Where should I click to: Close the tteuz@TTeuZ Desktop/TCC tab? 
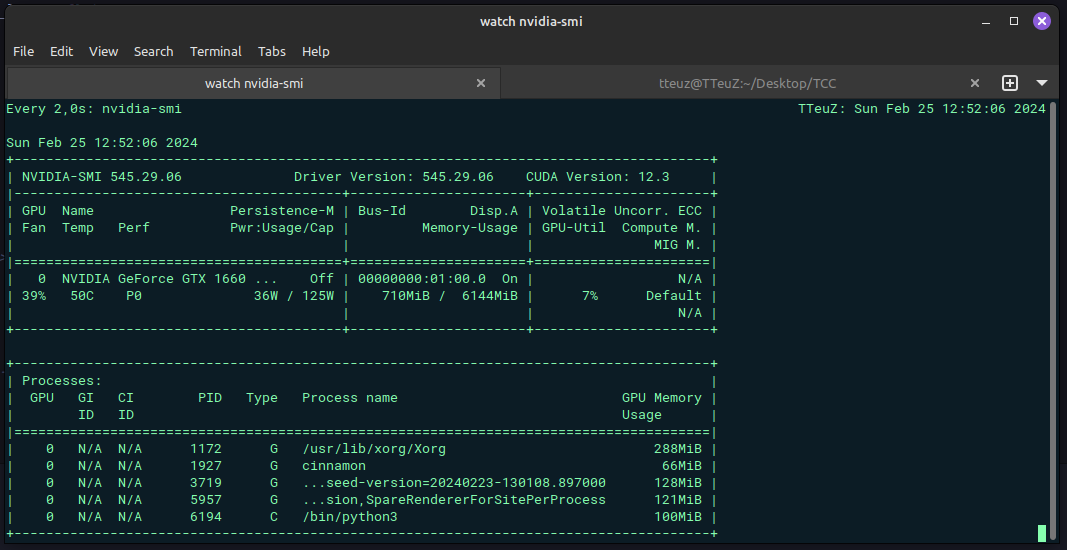[x=975, y=83]
